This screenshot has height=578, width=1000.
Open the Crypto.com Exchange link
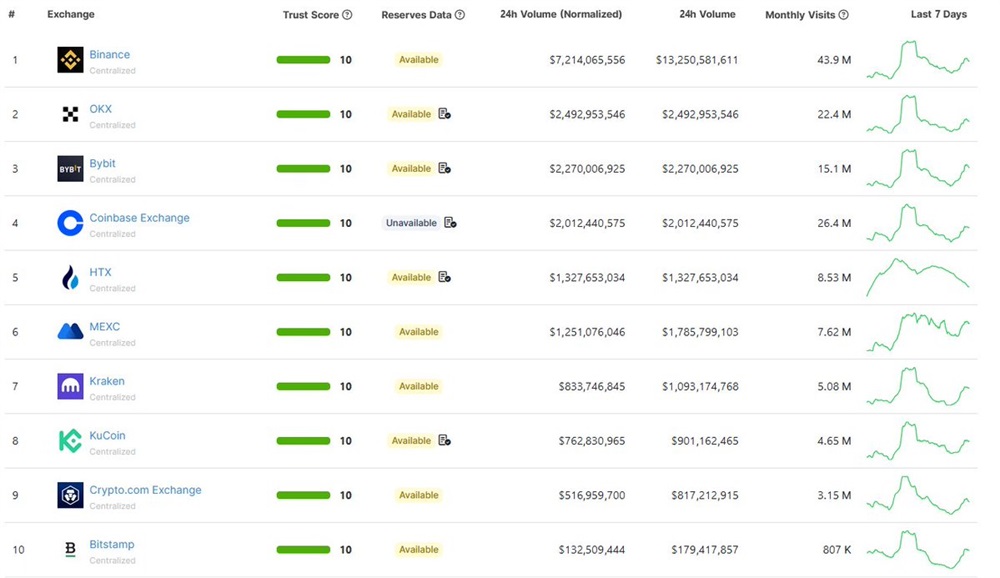coord(145,490)
